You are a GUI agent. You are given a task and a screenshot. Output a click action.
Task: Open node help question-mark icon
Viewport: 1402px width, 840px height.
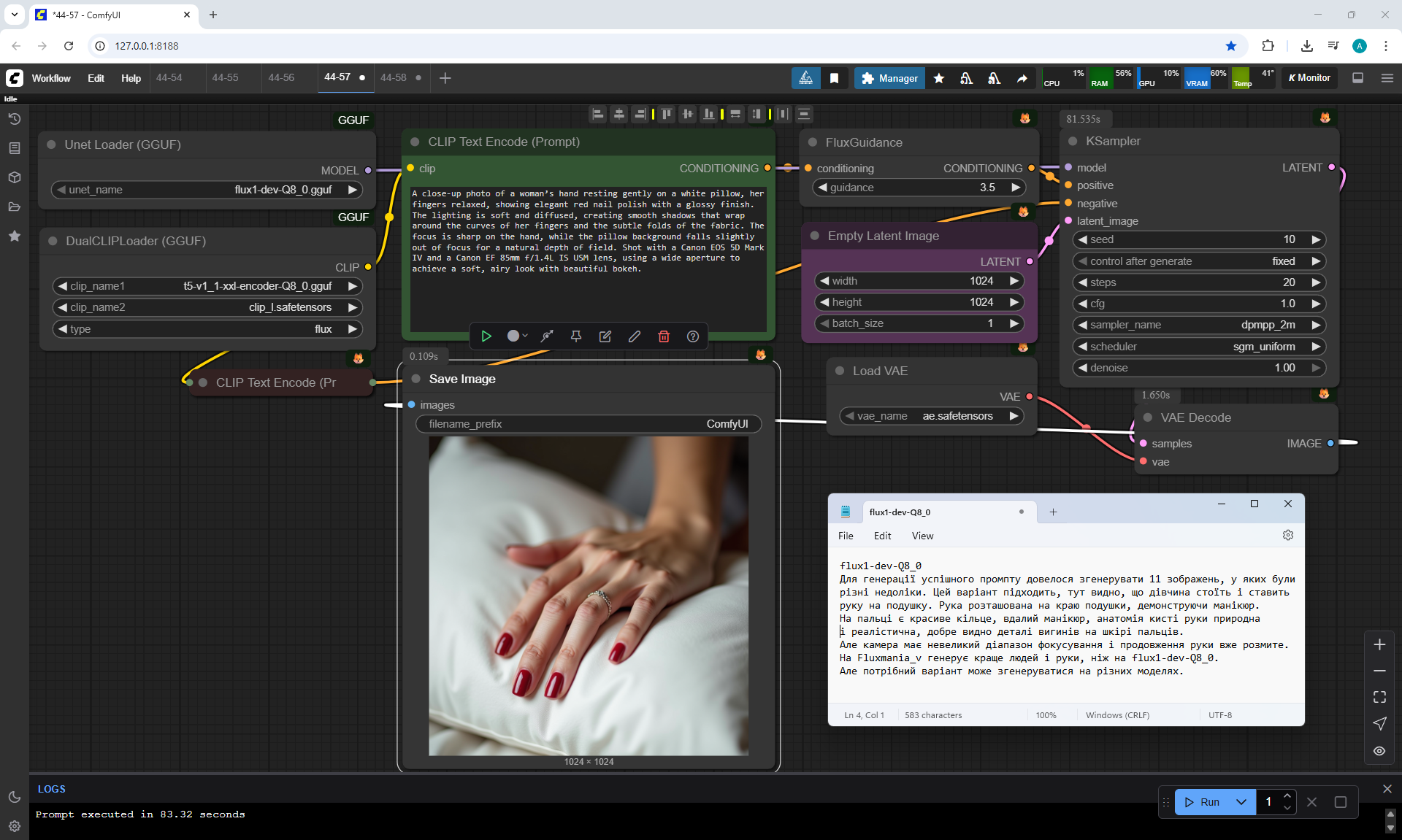[x=692, y=336]
